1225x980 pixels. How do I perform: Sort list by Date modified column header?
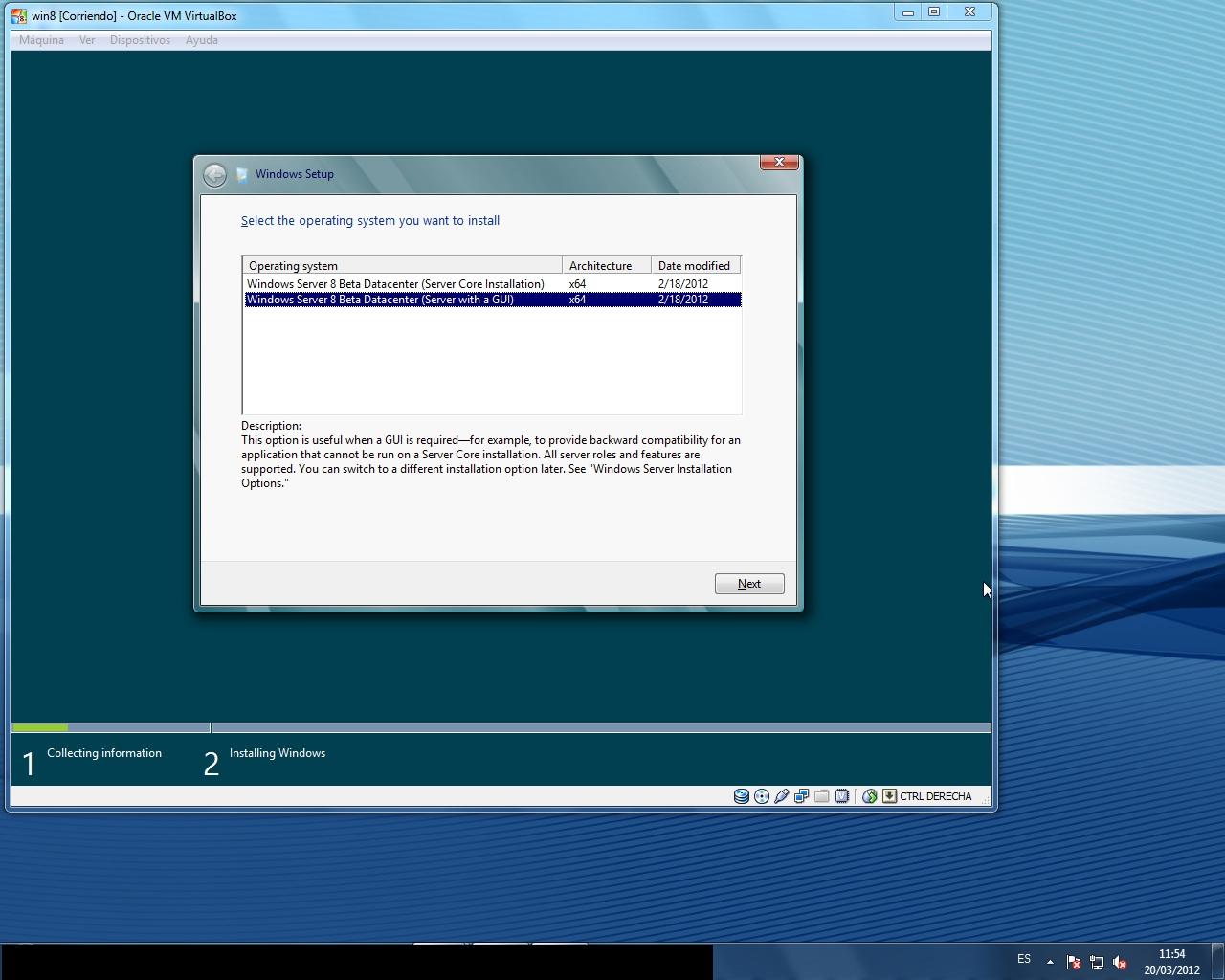(x=695, y=266)
